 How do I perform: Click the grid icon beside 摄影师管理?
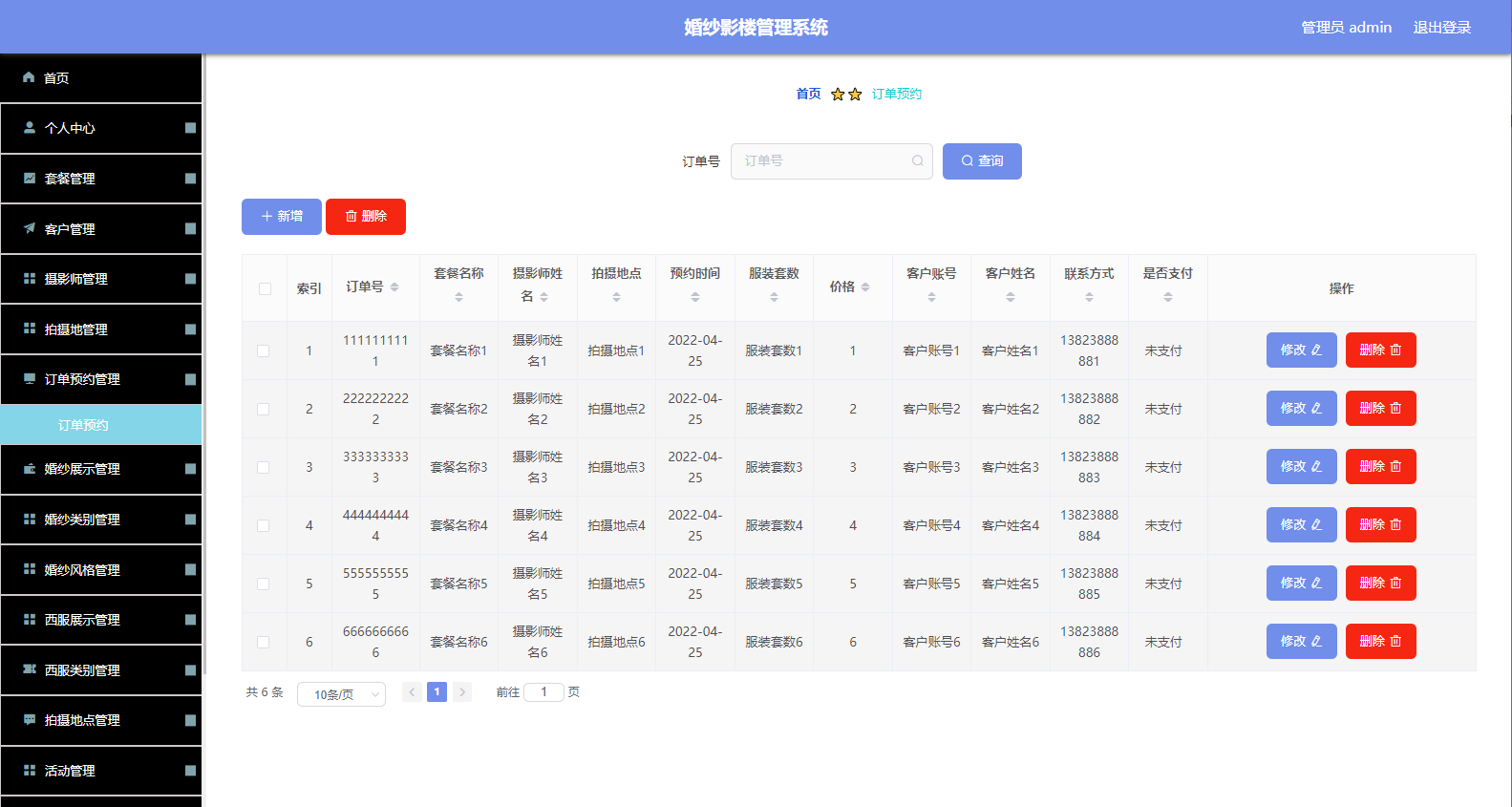point(30,278)
